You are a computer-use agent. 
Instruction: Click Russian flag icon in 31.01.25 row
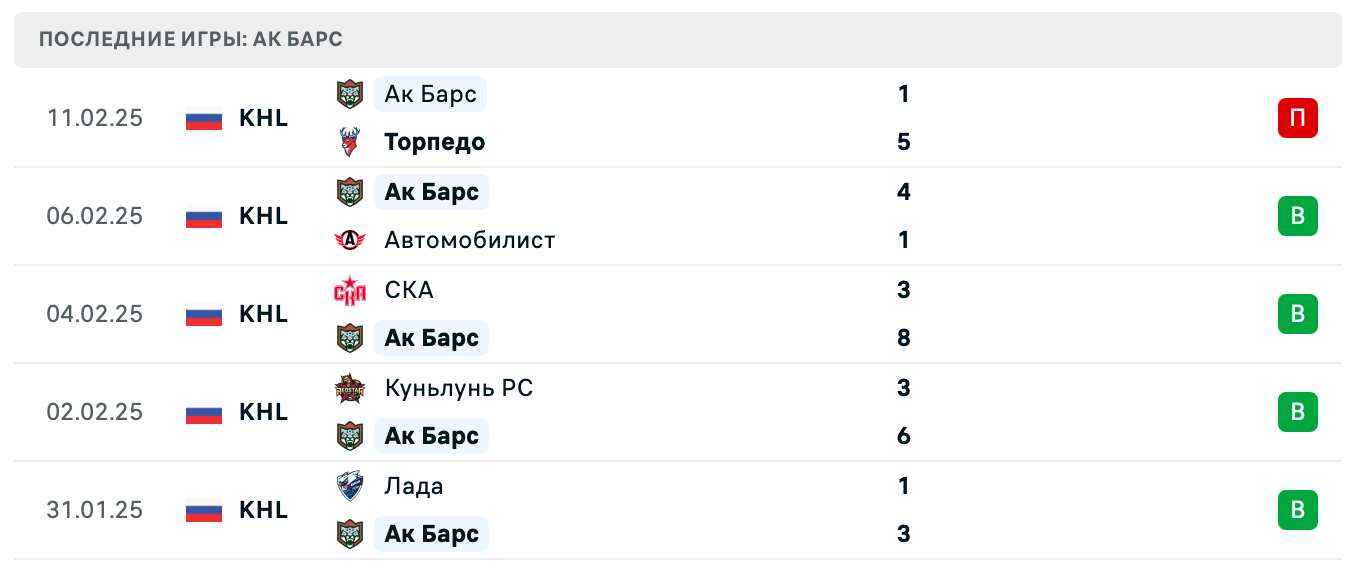coord(204,510)
